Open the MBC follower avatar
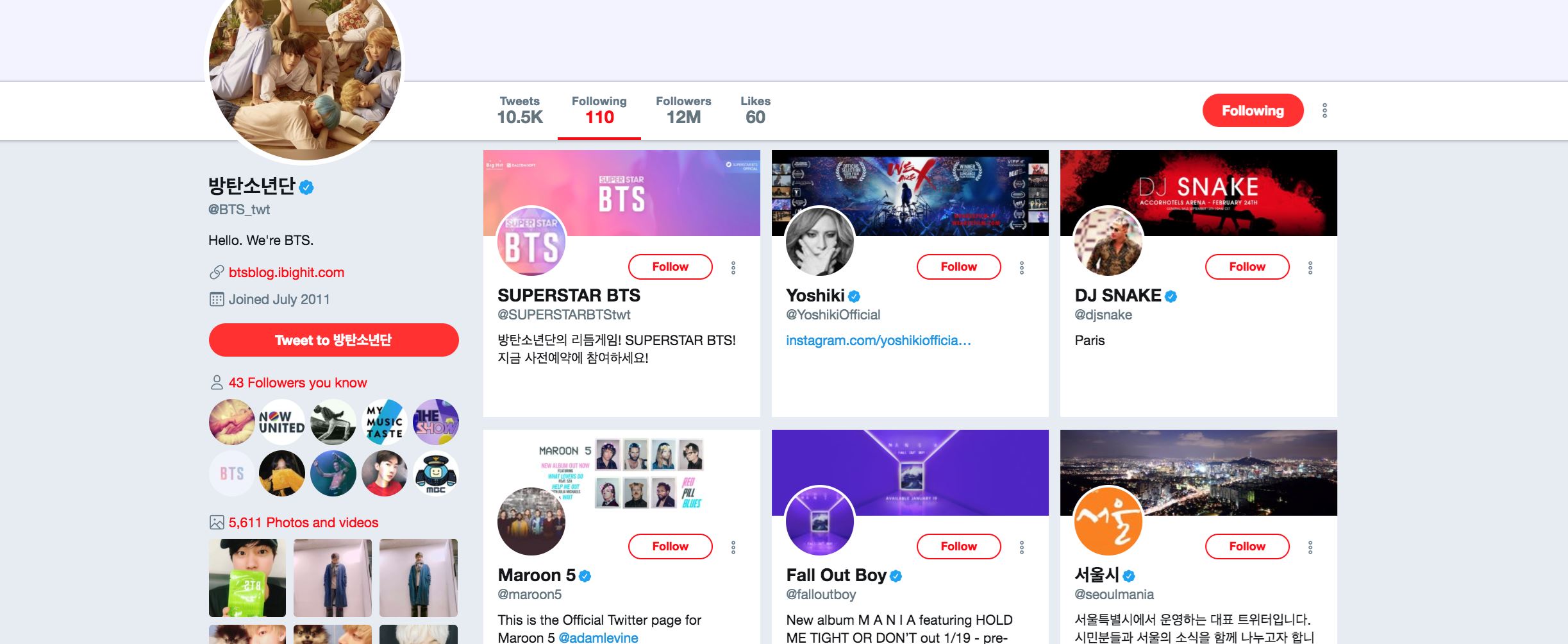 click(x=436, y=473)
